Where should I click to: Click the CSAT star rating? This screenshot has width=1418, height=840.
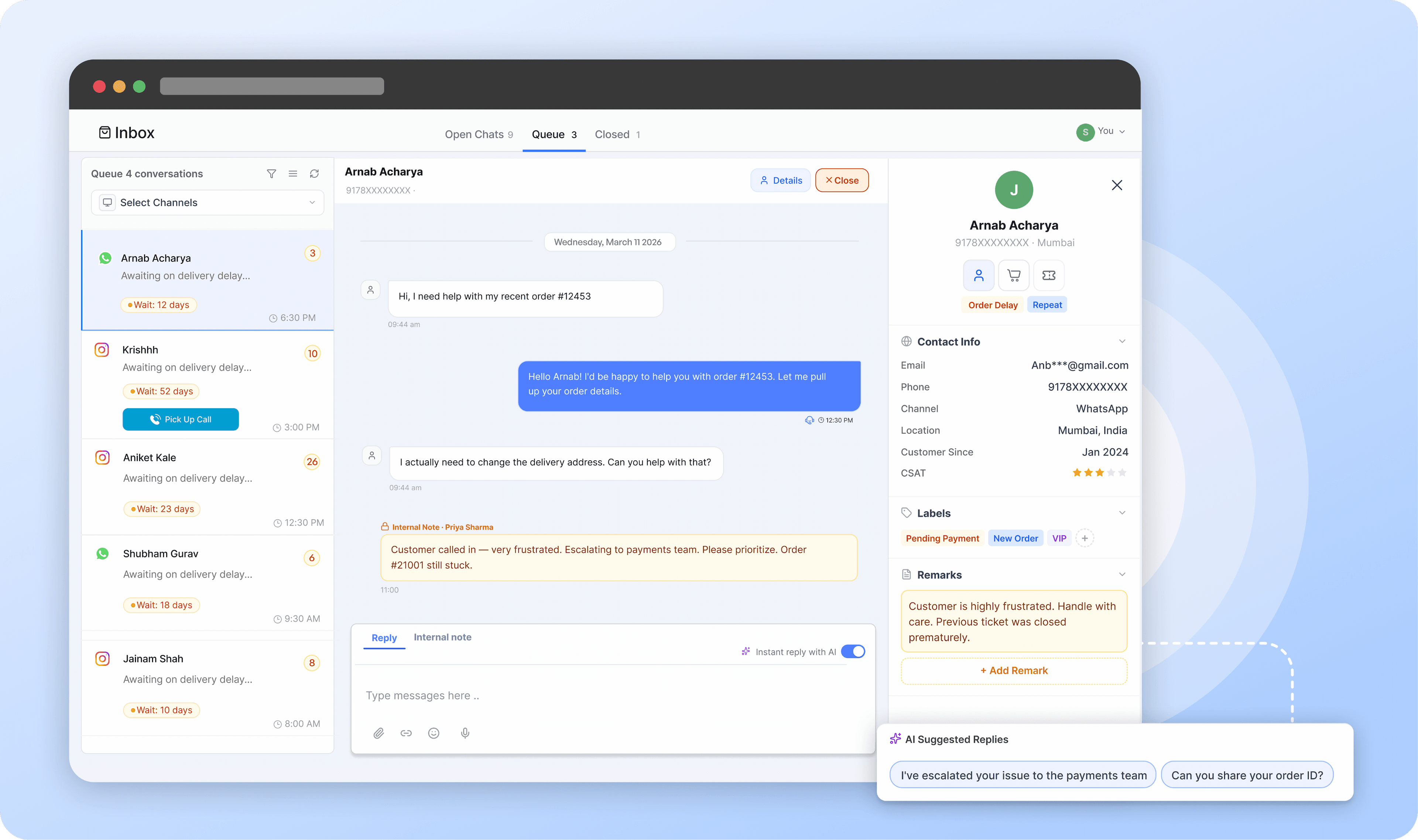[1099, 473]
